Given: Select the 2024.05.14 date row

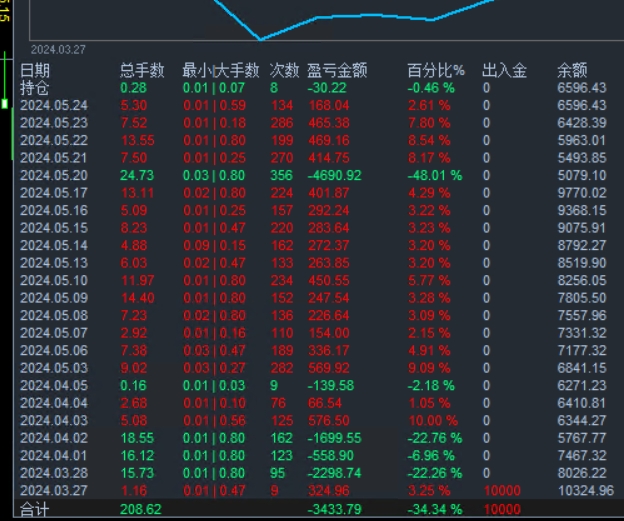Looking at the screenshot, I should (54, 246).
